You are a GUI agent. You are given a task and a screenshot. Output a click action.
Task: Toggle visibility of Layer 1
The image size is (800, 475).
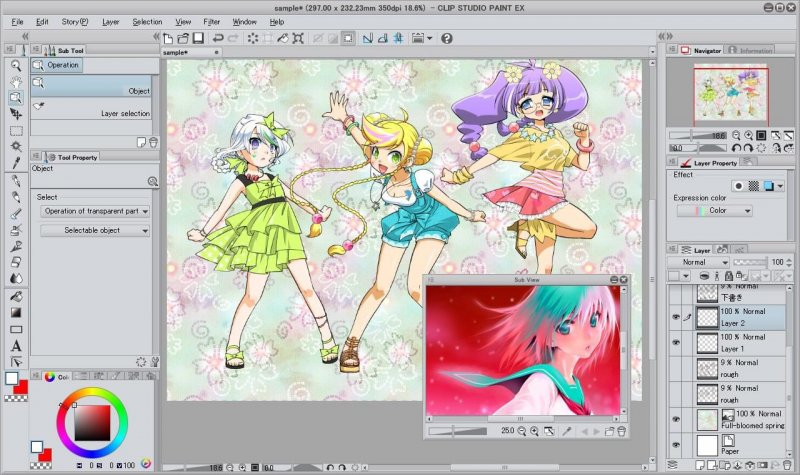[676, 342]
